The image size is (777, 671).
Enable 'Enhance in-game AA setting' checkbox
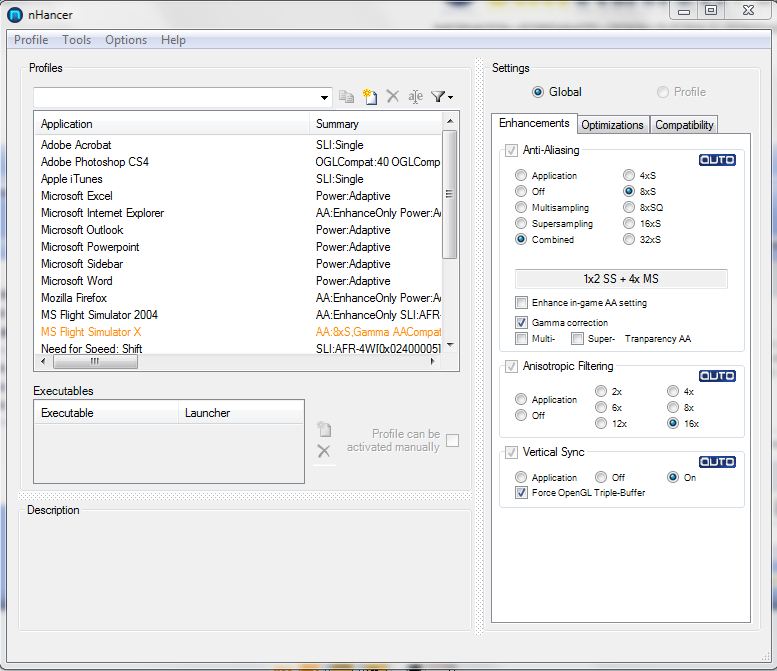click(x=522, y=303)
